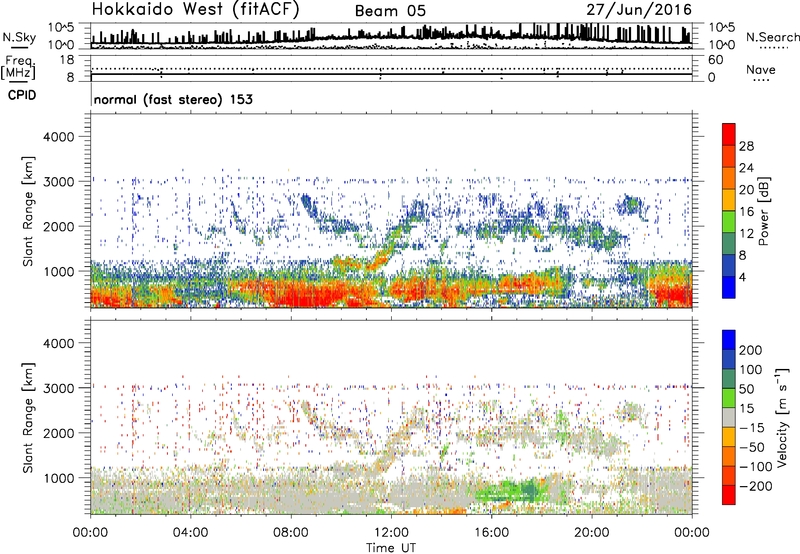
Task: Click the 'Power [dB]' colorbar label
Action: click(763, 211)
